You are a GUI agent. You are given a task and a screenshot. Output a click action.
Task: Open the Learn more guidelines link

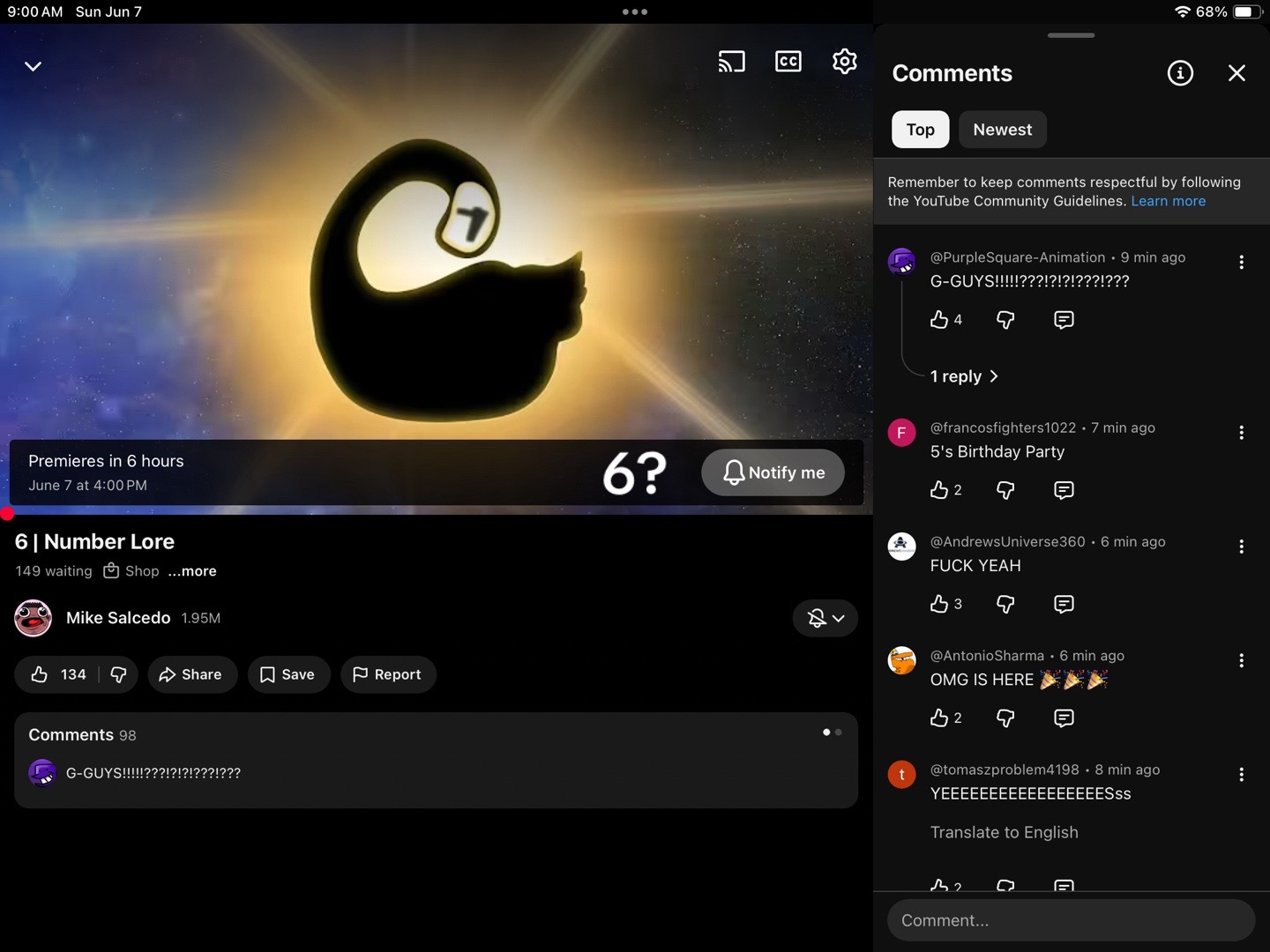point(1169,201)
